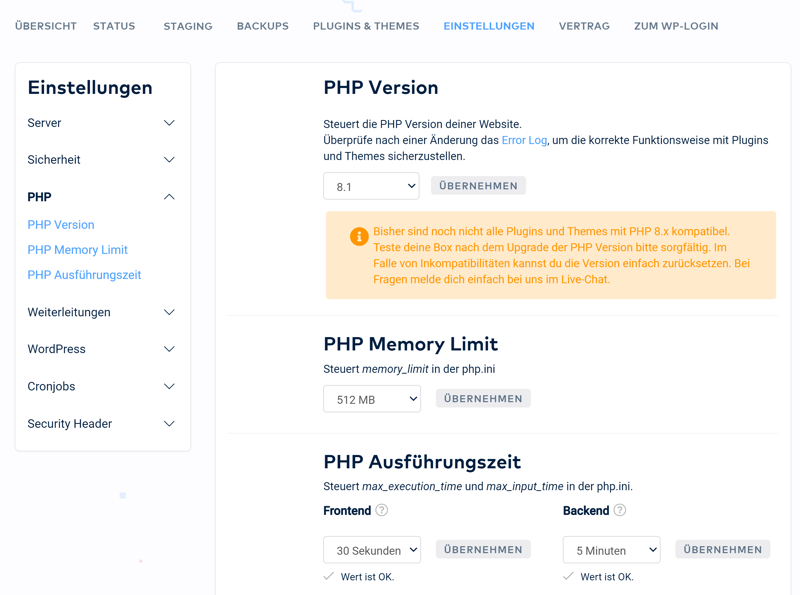
Task: Open the Plugins & Themes tab
Action: click(x=366, y=26)
